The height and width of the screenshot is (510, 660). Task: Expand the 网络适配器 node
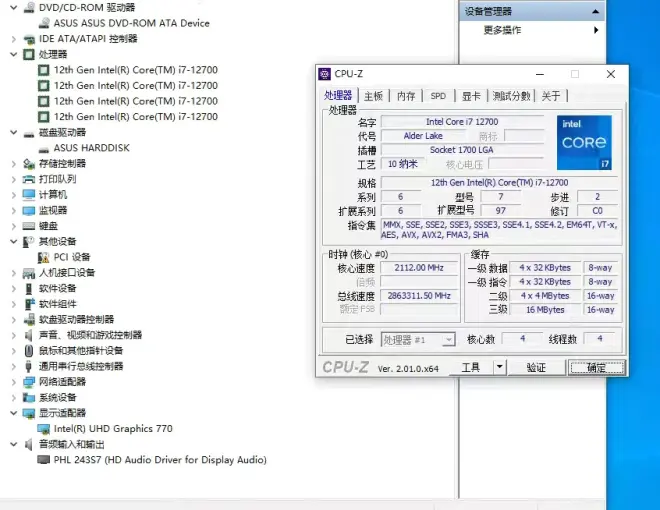click(14, 382)
